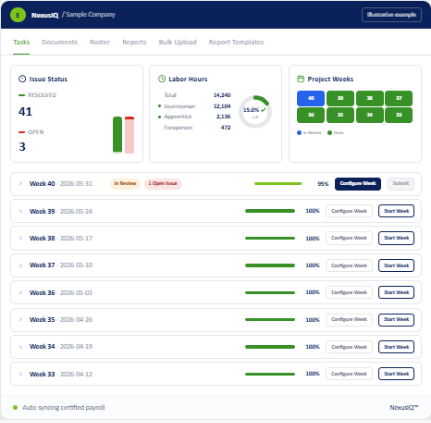Expand the Week 34 row
The width and height of the screenshot is (431, 423).
[20, 347]
